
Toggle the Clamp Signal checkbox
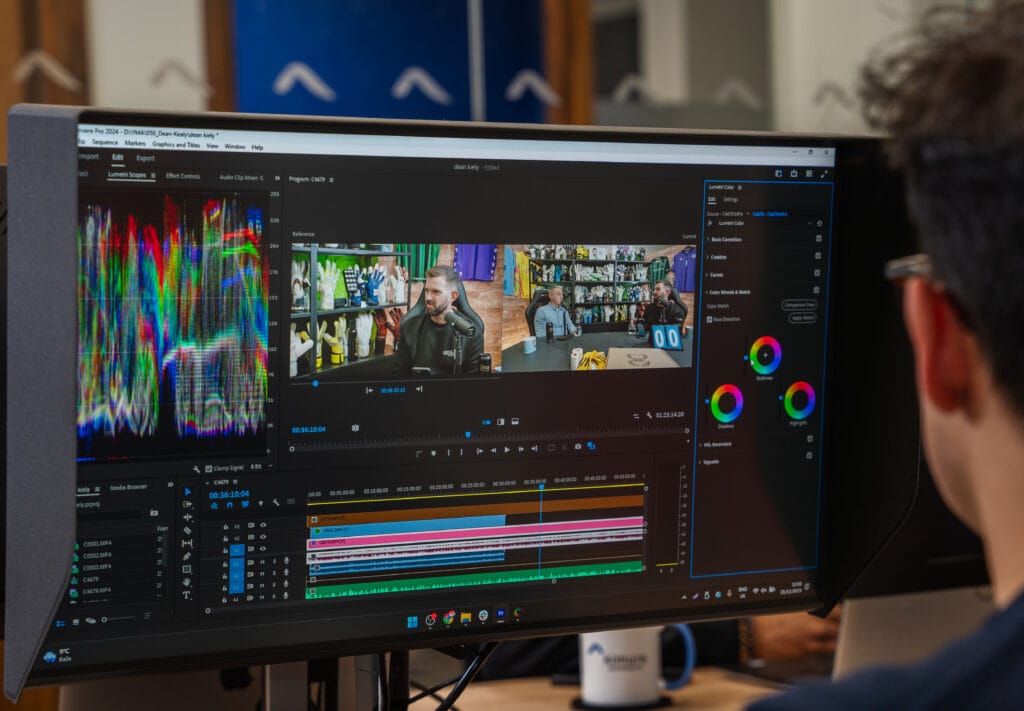click(x=208, y=468)
